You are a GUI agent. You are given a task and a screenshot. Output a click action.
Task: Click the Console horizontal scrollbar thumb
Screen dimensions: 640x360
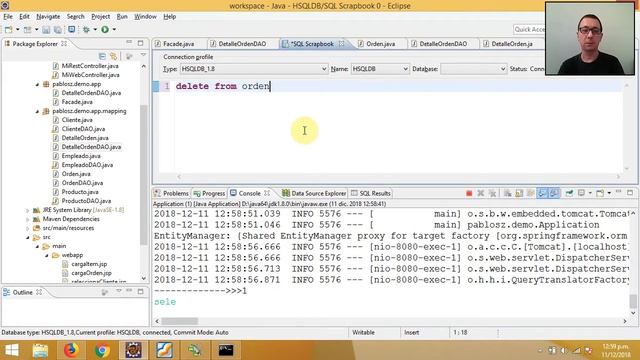pos(180,321)
